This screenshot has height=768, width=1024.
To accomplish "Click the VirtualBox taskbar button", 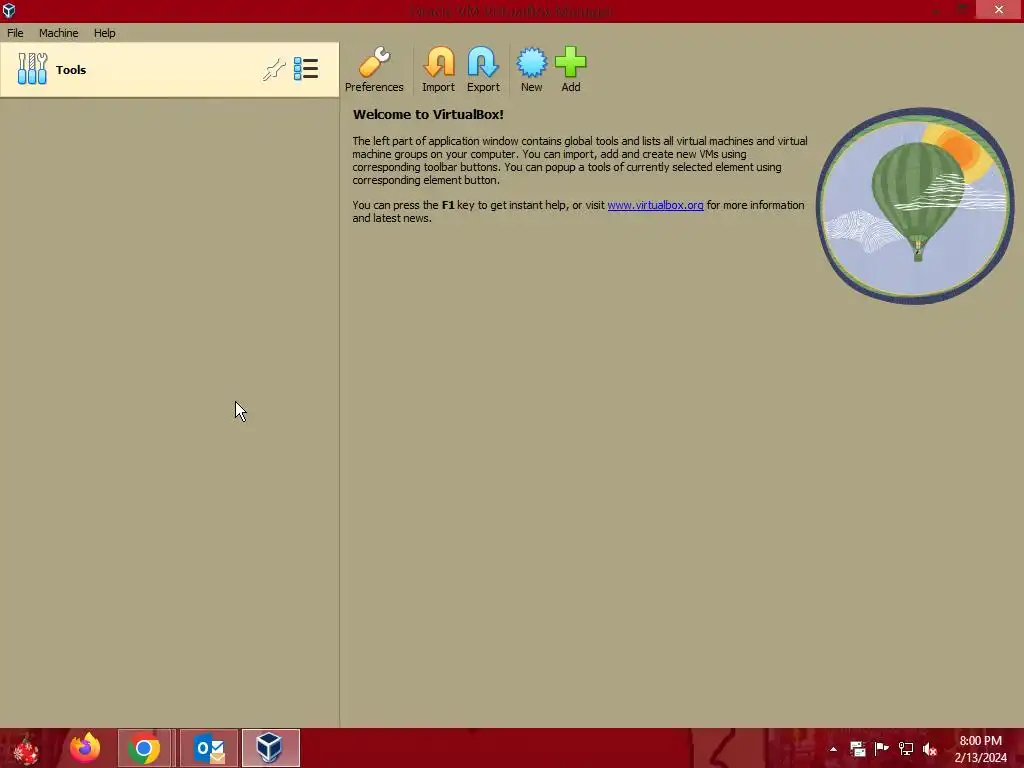I will coord(270,748).
